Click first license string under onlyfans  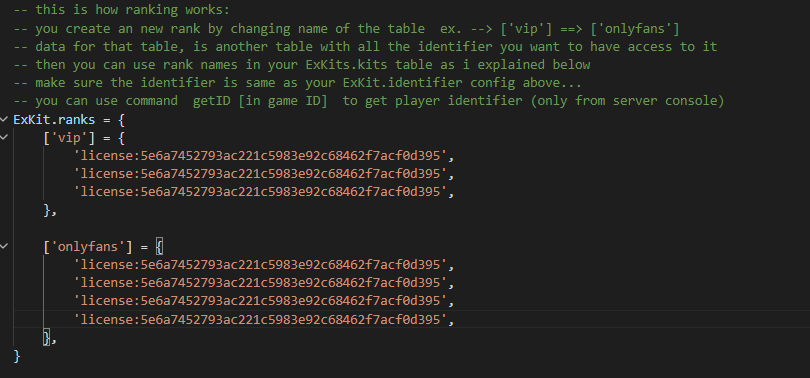[260, 264]
